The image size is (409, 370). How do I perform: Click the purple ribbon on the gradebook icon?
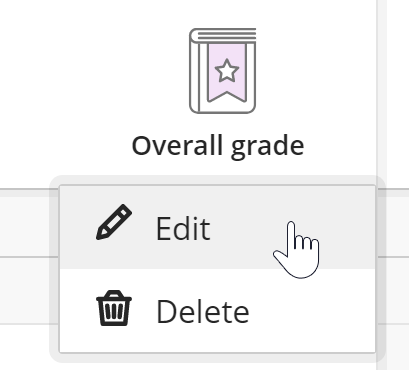[x=227, y=73]
